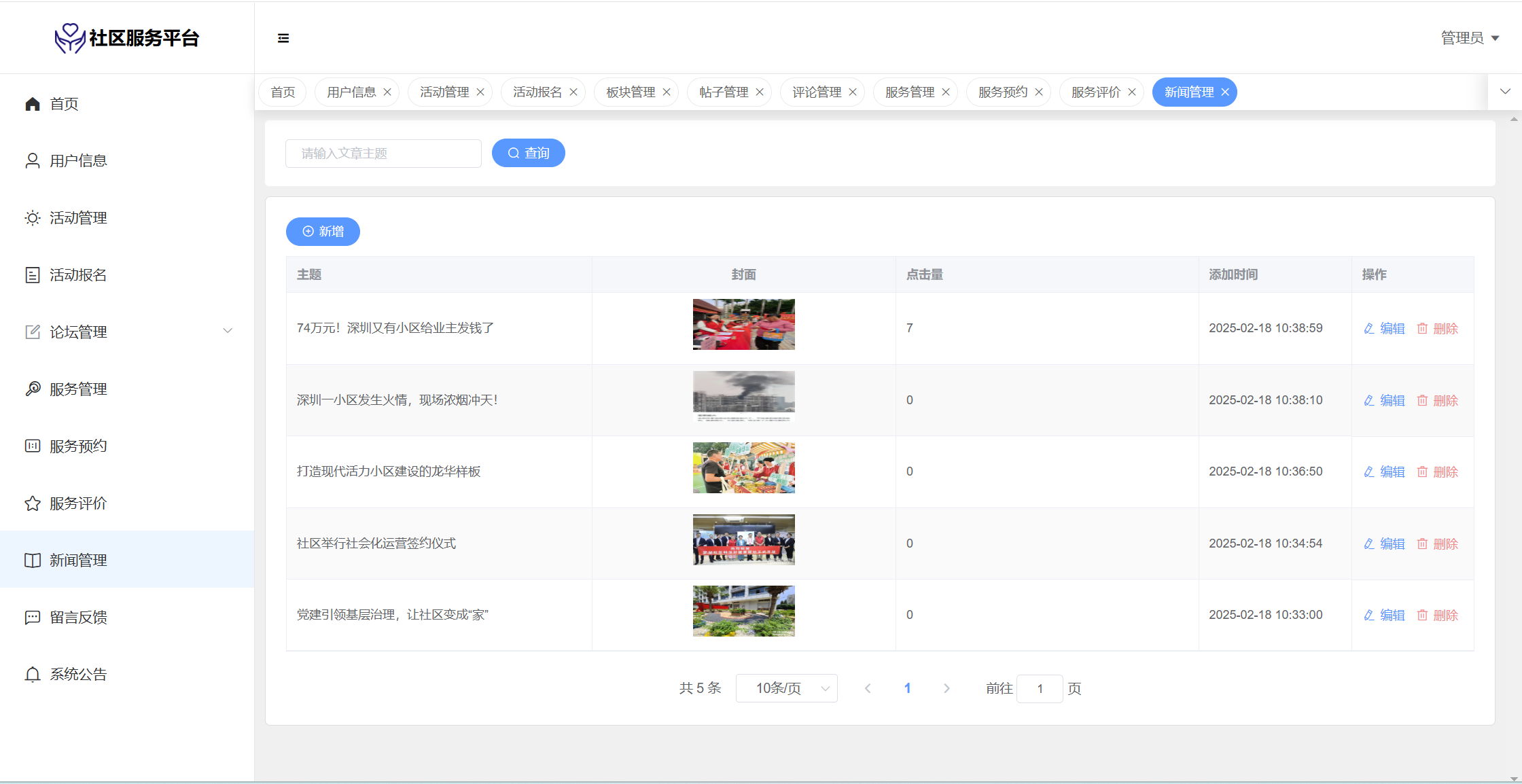Switch to the 服务预约 tab
This screenshot has width=1522, height=784.
click(x=1002, y=92)
